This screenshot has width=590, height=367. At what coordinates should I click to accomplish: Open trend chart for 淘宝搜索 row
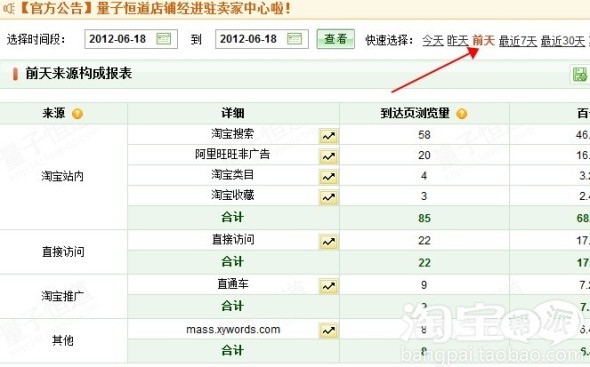coord(328,136)
